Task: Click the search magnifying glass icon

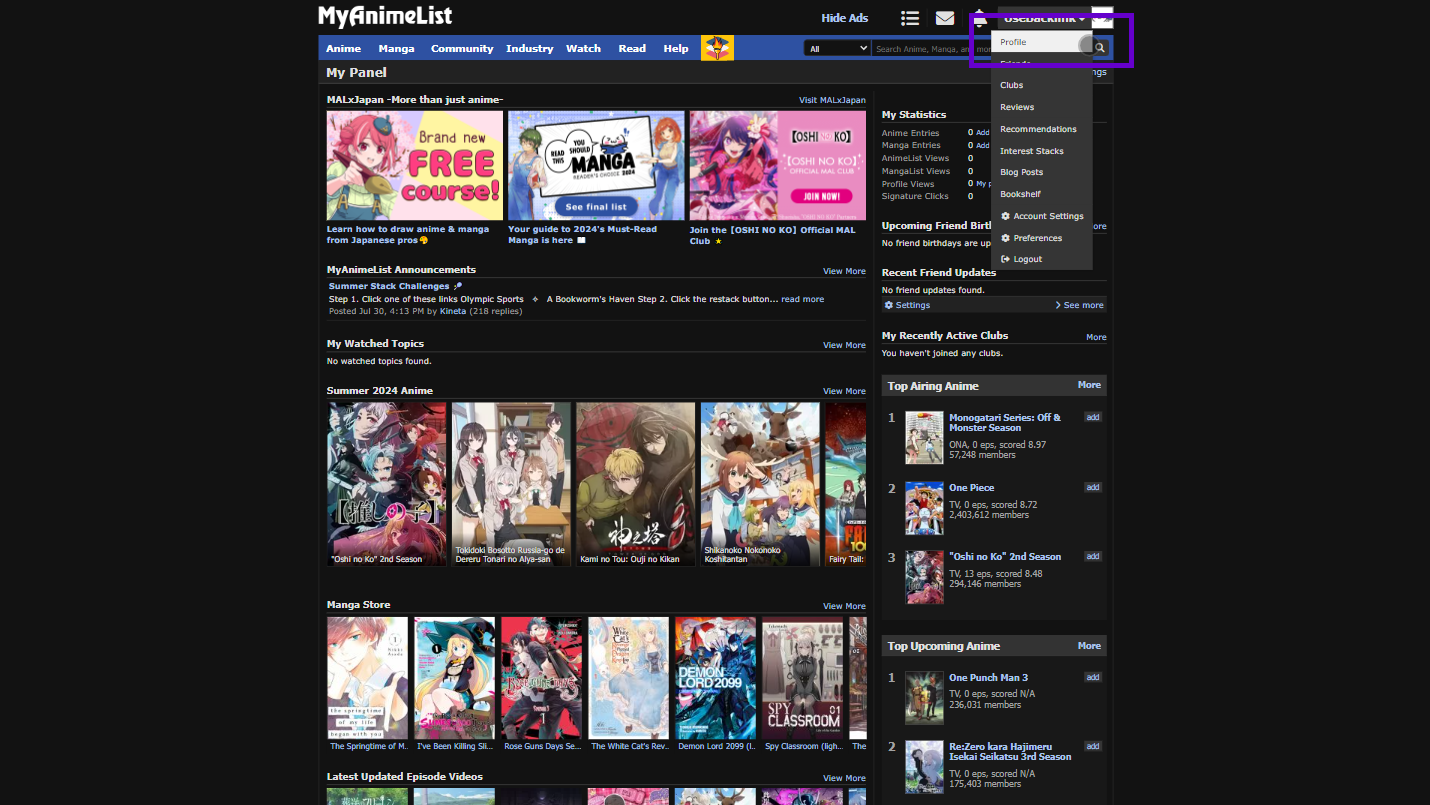Action: (x=1098, y=47)
